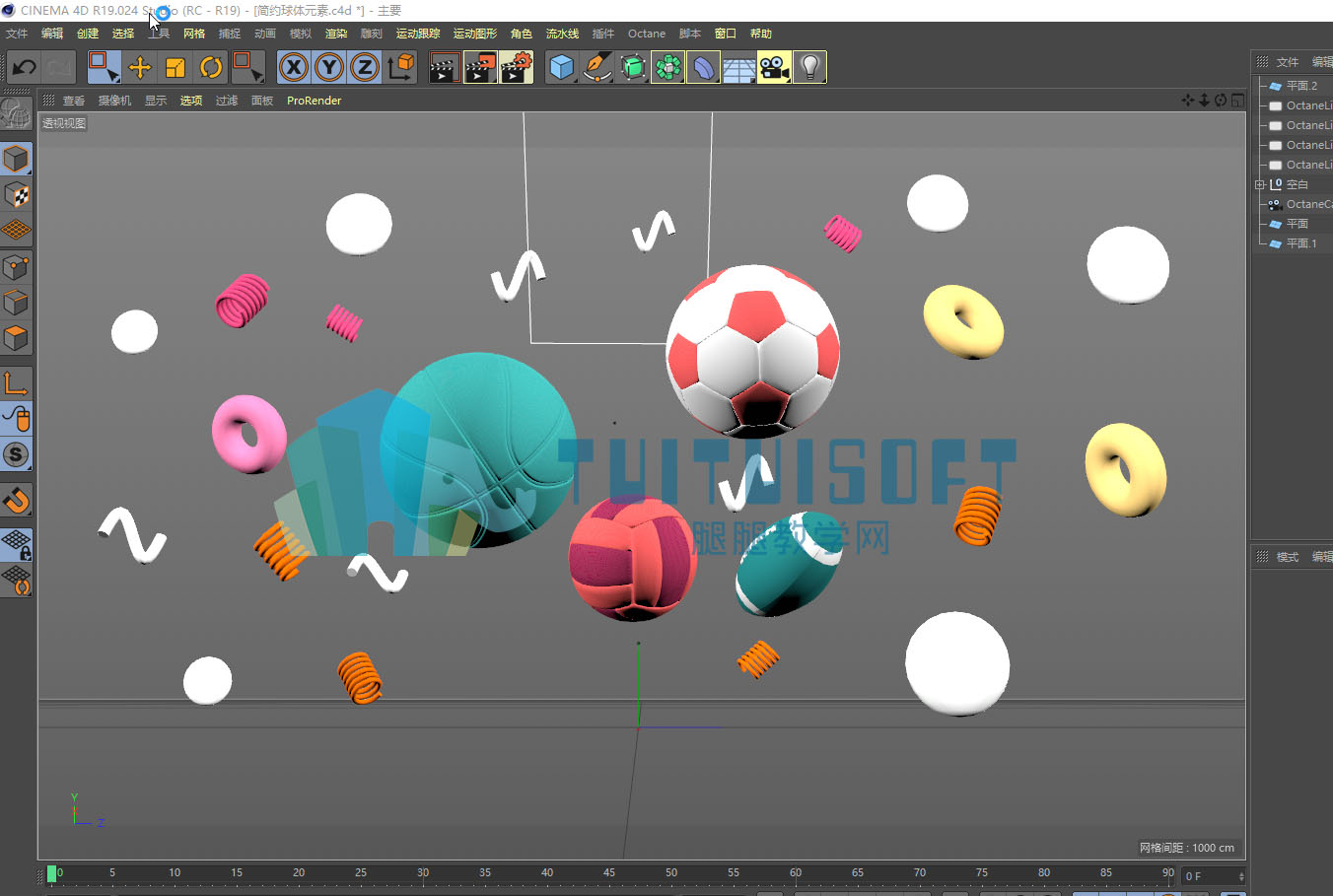Expand the 空白 null object
This screenshot has height=896, width=1333.
pyautogui.click(x=1259, y=184)
